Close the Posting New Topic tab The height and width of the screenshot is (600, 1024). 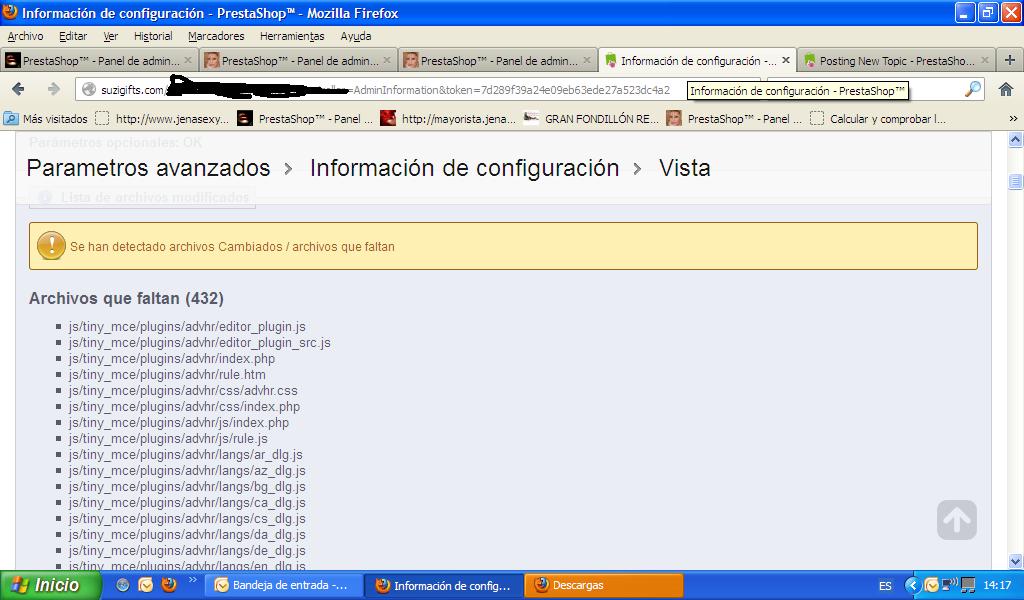985,60
